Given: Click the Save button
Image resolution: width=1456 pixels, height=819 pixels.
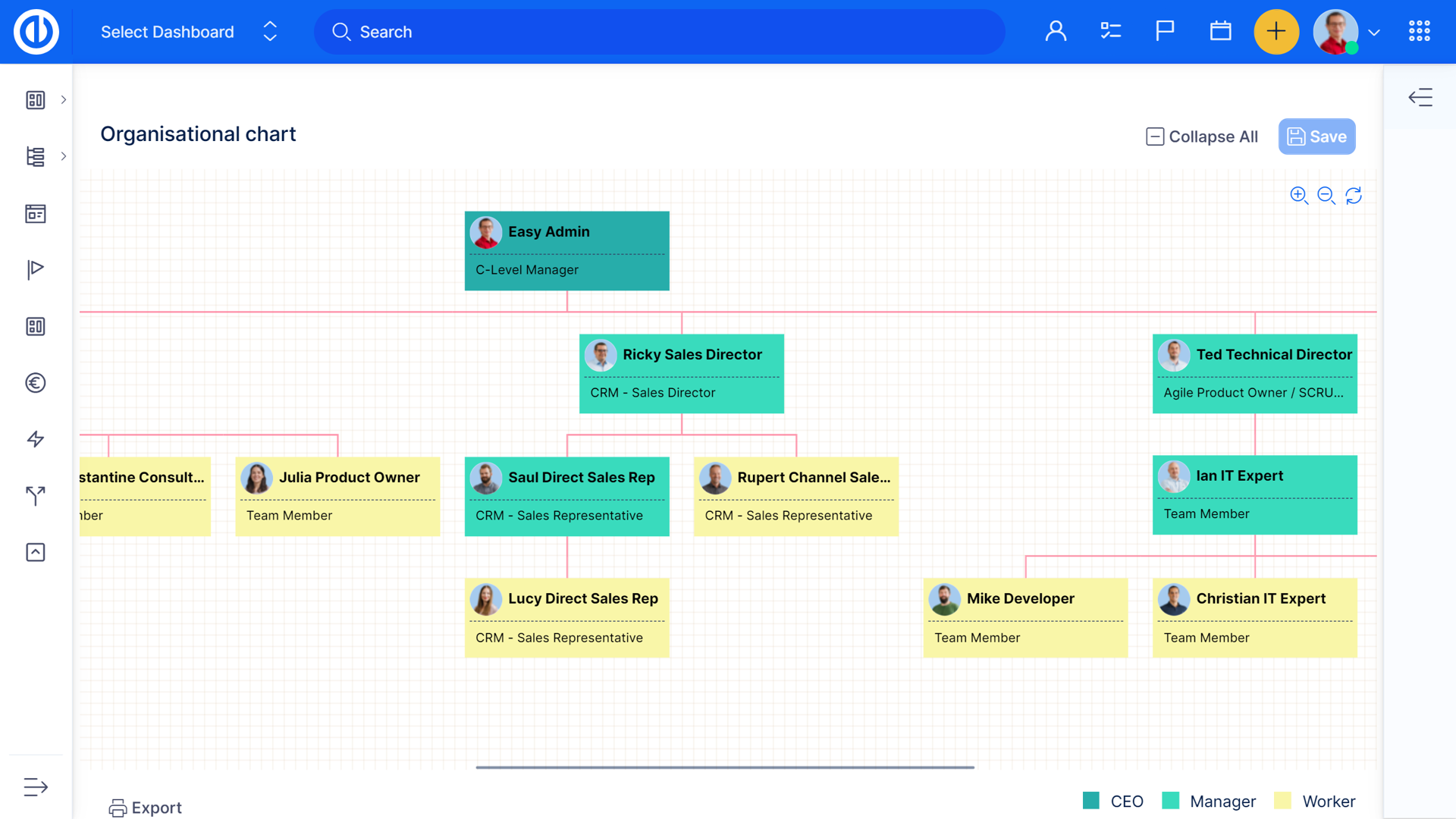Looking at the screenshot, I should click(1316, 136).
